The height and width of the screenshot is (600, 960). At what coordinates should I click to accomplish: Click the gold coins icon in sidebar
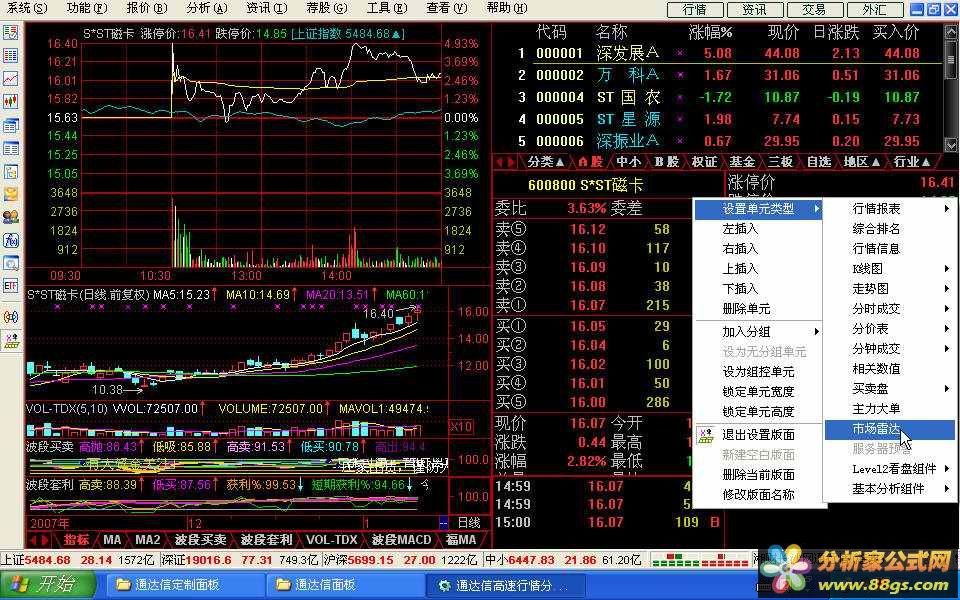[x=10, y=194]
